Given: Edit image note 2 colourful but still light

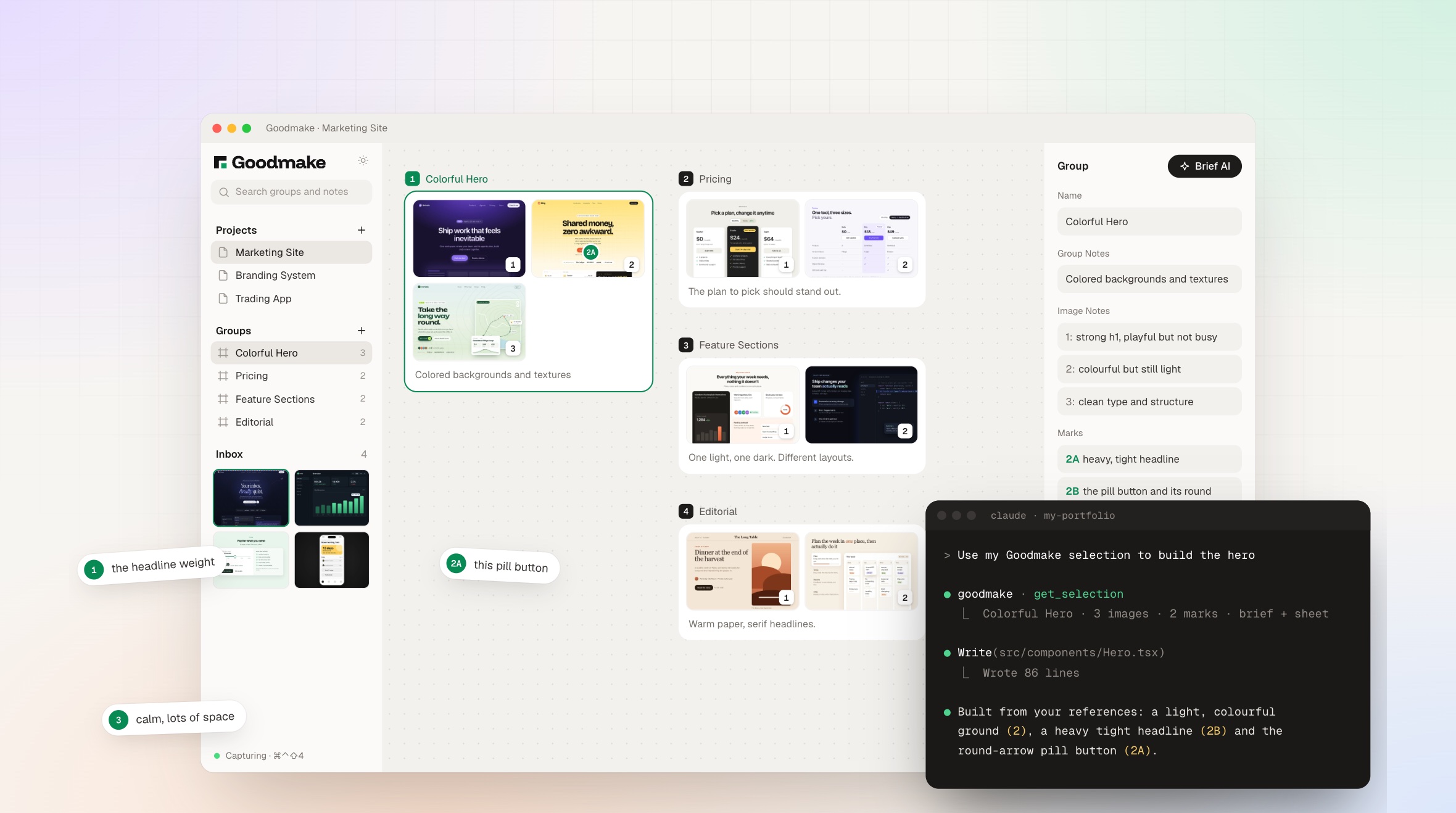Looking at the screenshot, I should tap(1149, 369).
